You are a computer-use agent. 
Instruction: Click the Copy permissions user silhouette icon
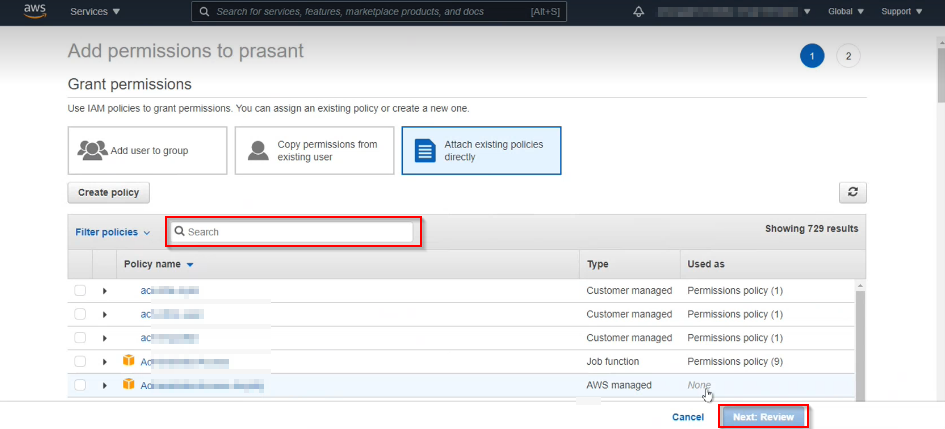pyautogui.click(x=258, y=150)
